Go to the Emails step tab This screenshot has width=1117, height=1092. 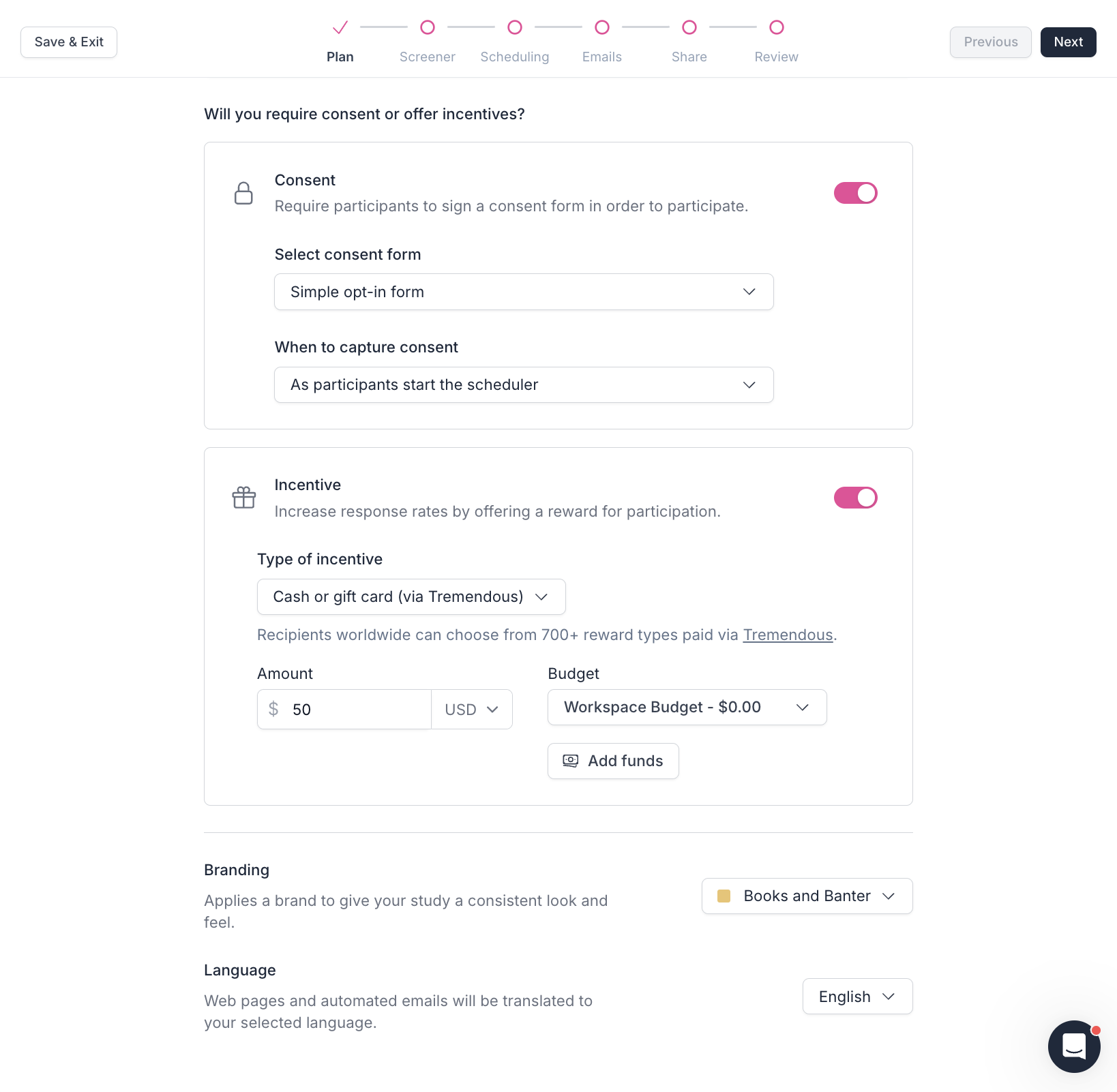tap(602, 57)
